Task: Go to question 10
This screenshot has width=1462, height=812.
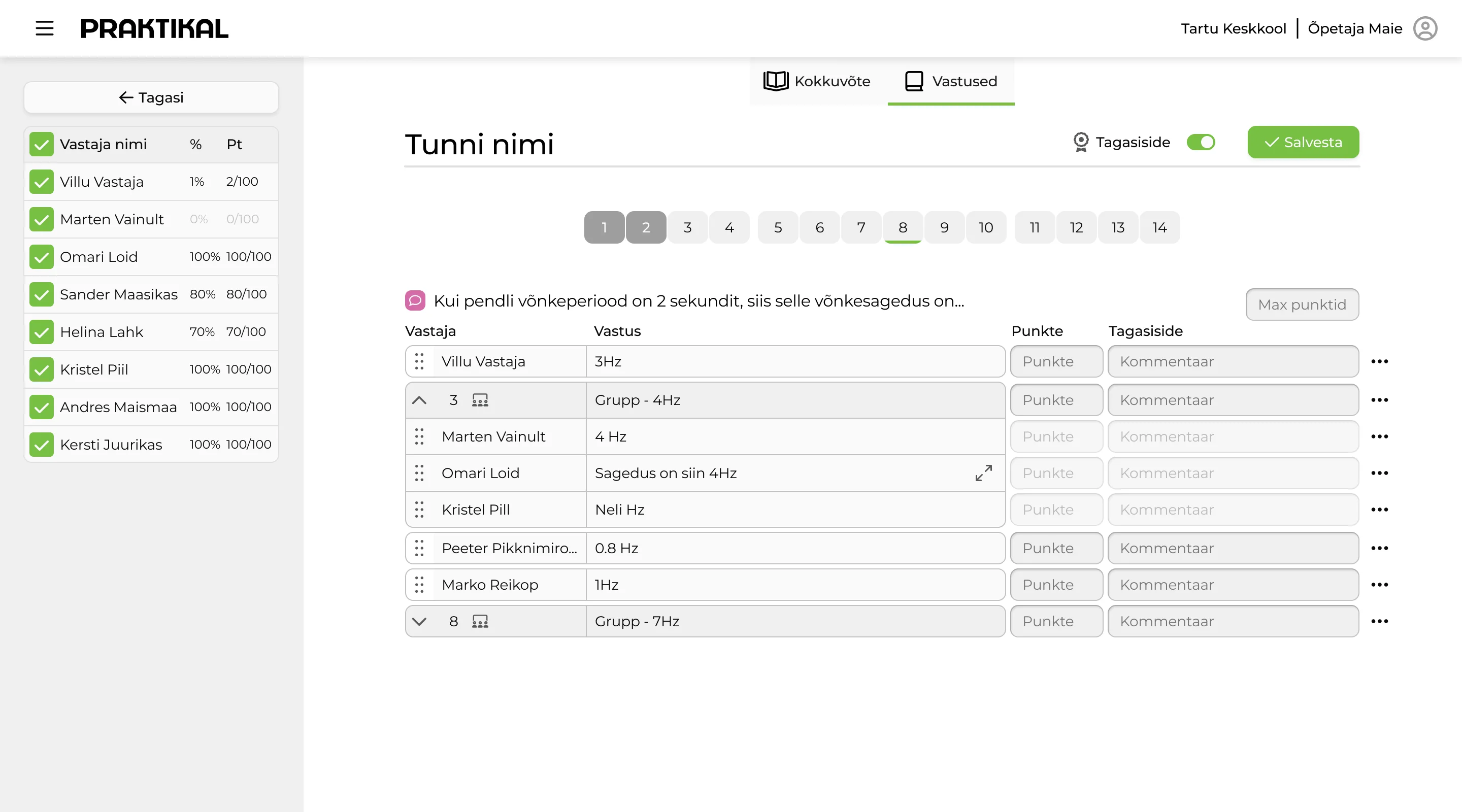Action: pyautogui.click(x=986, y=227)
